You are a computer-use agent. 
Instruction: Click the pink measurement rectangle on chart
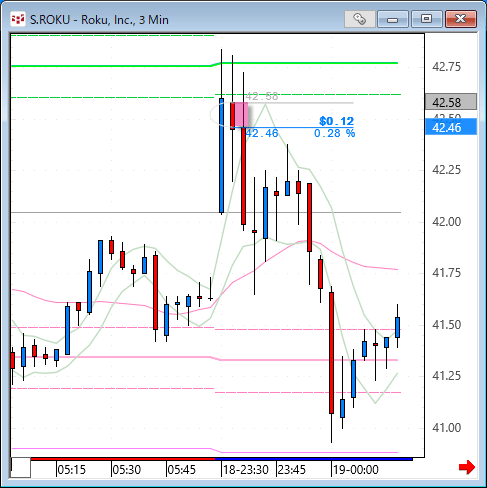[241, 115]
